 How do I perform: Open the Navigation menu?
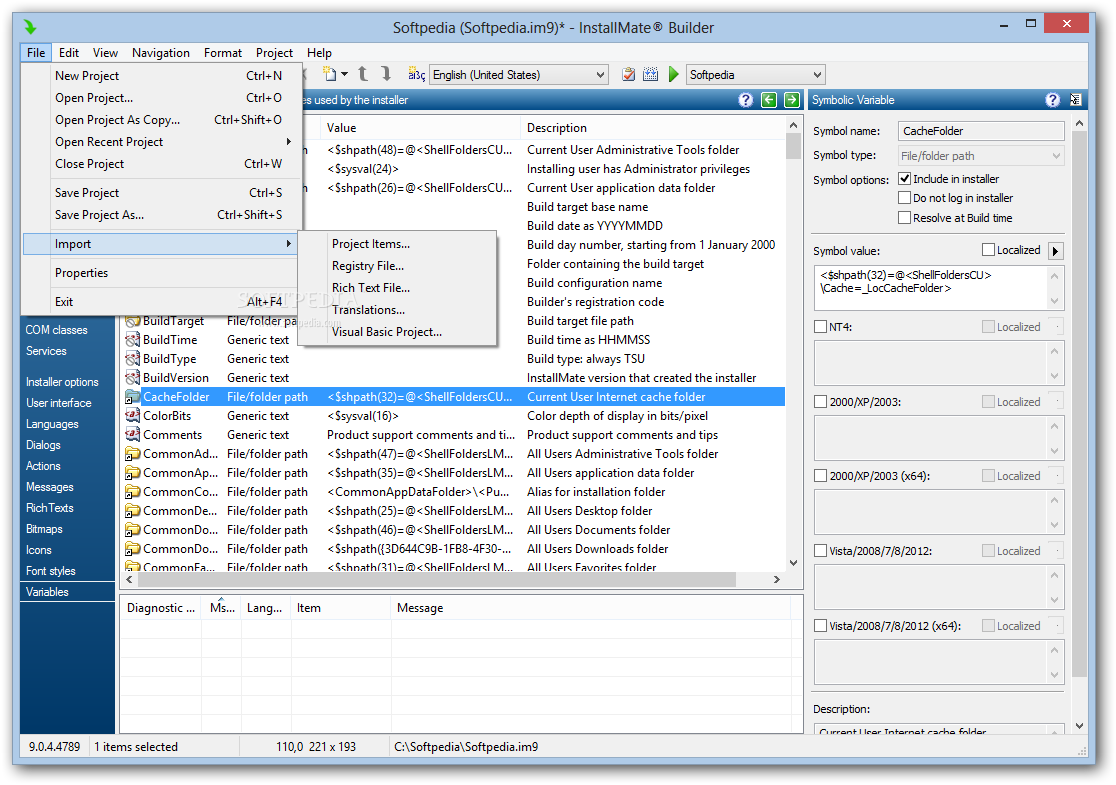click(x=161, y=53)
